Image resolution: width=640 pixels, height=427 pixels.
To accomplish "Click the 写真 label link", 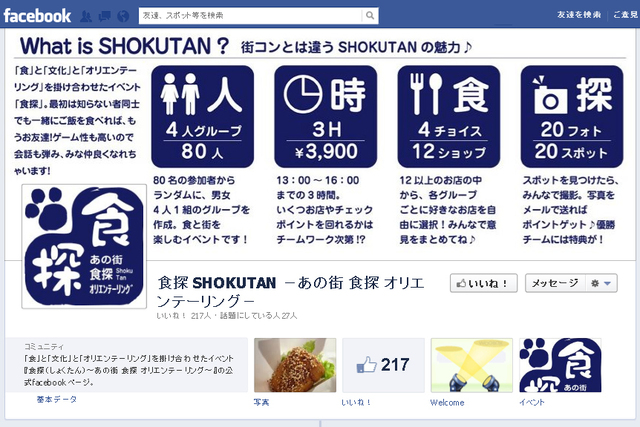I will tap(261, 402).
